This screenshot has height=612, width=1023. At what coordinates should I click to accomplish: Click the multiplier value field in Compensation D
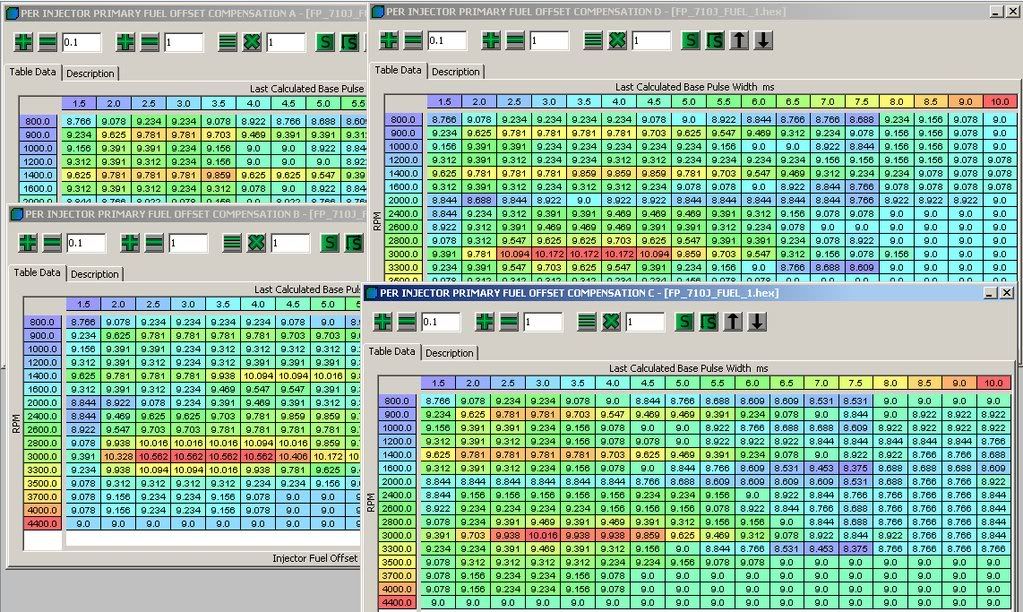651,41
